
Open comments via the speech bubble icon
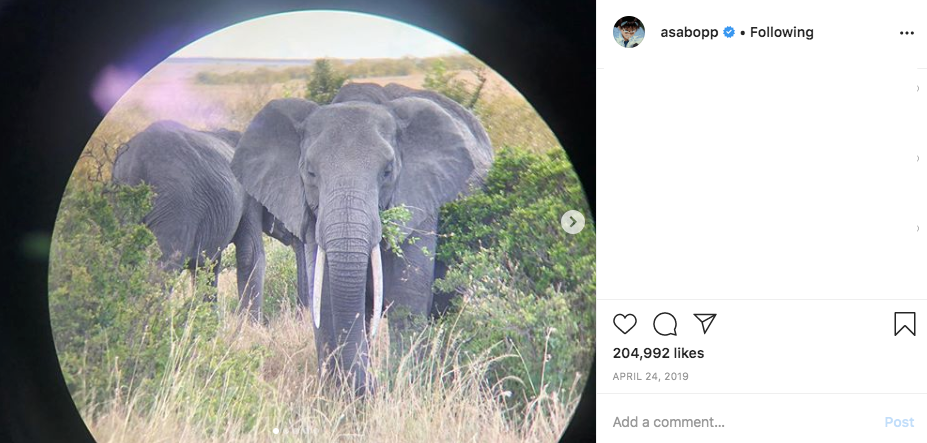[x=665, y=324]
